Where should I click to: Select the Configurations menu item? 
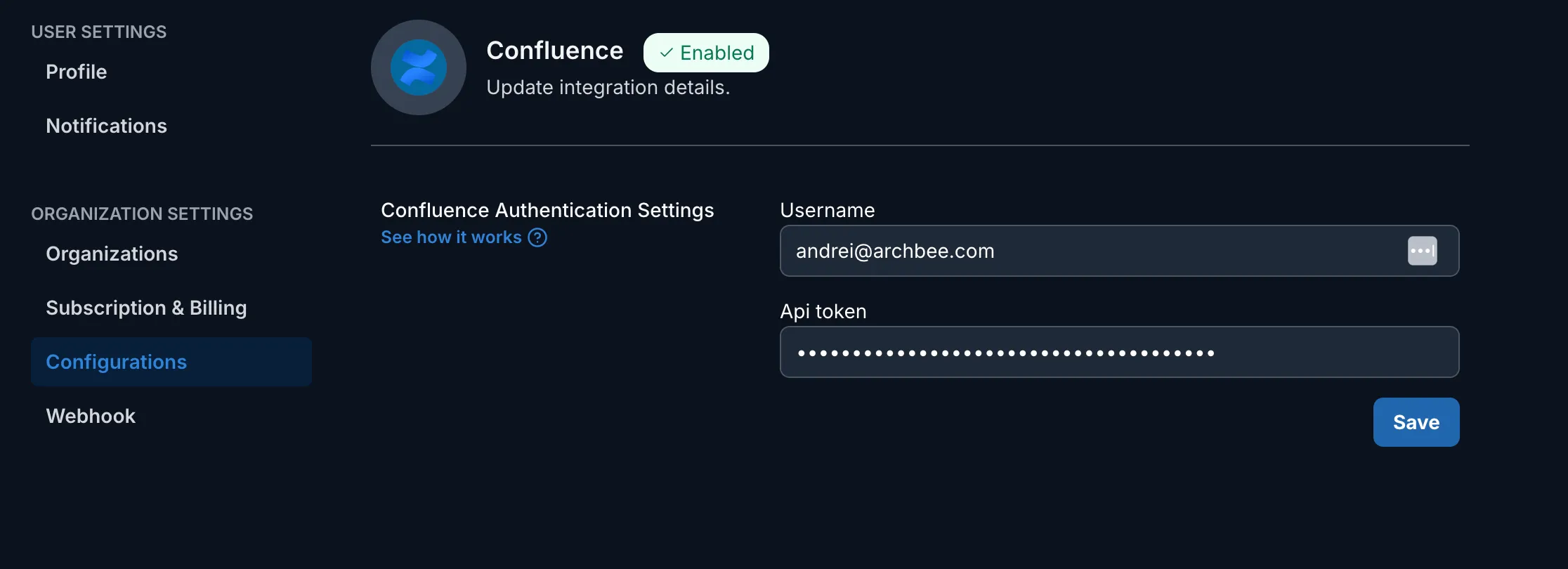point(171,362)
